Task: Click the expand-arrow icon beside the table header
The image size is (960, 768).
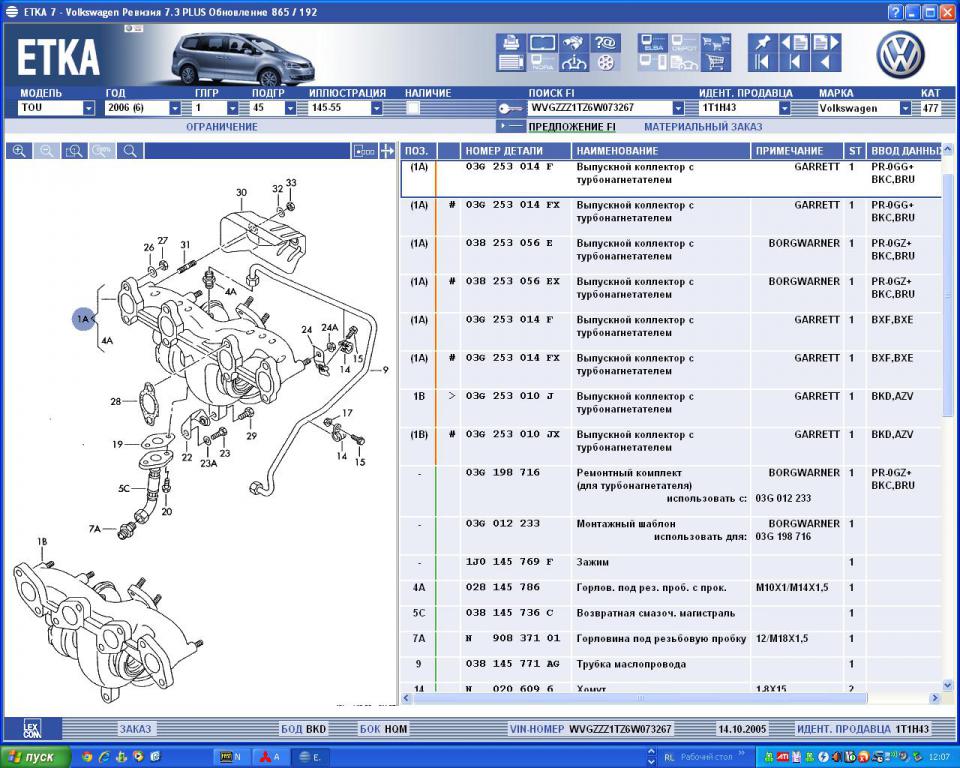Action: (x=387, y=151)
